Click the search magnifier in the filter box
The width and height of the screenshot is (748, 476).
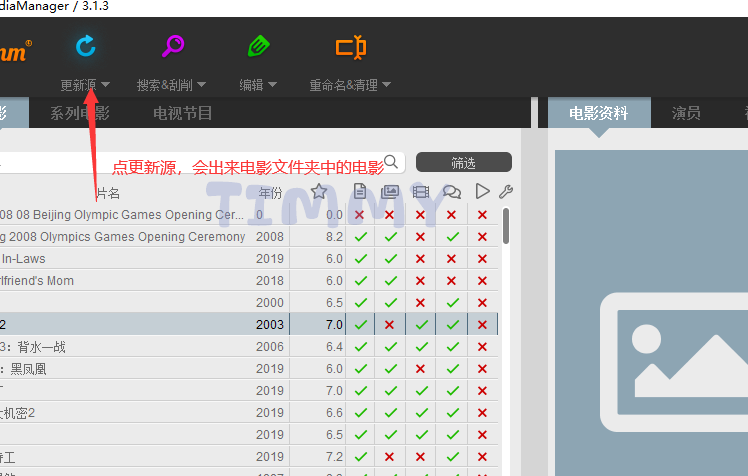(x=391, y=162)
